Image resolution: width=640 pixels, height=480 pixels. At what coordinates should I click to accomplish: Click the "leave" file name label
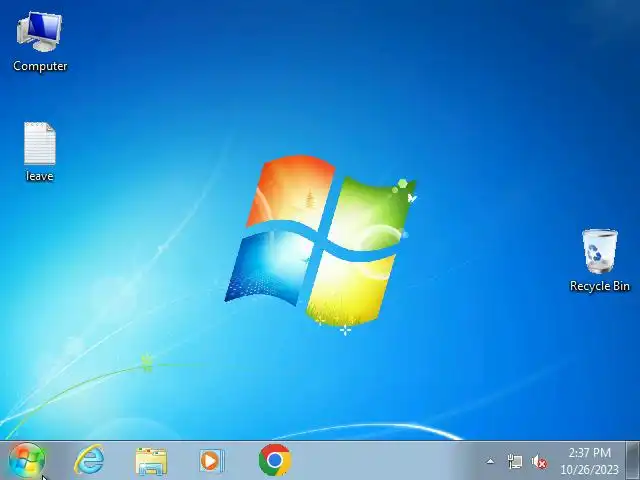pyautogui.click(x=40, y=176)
